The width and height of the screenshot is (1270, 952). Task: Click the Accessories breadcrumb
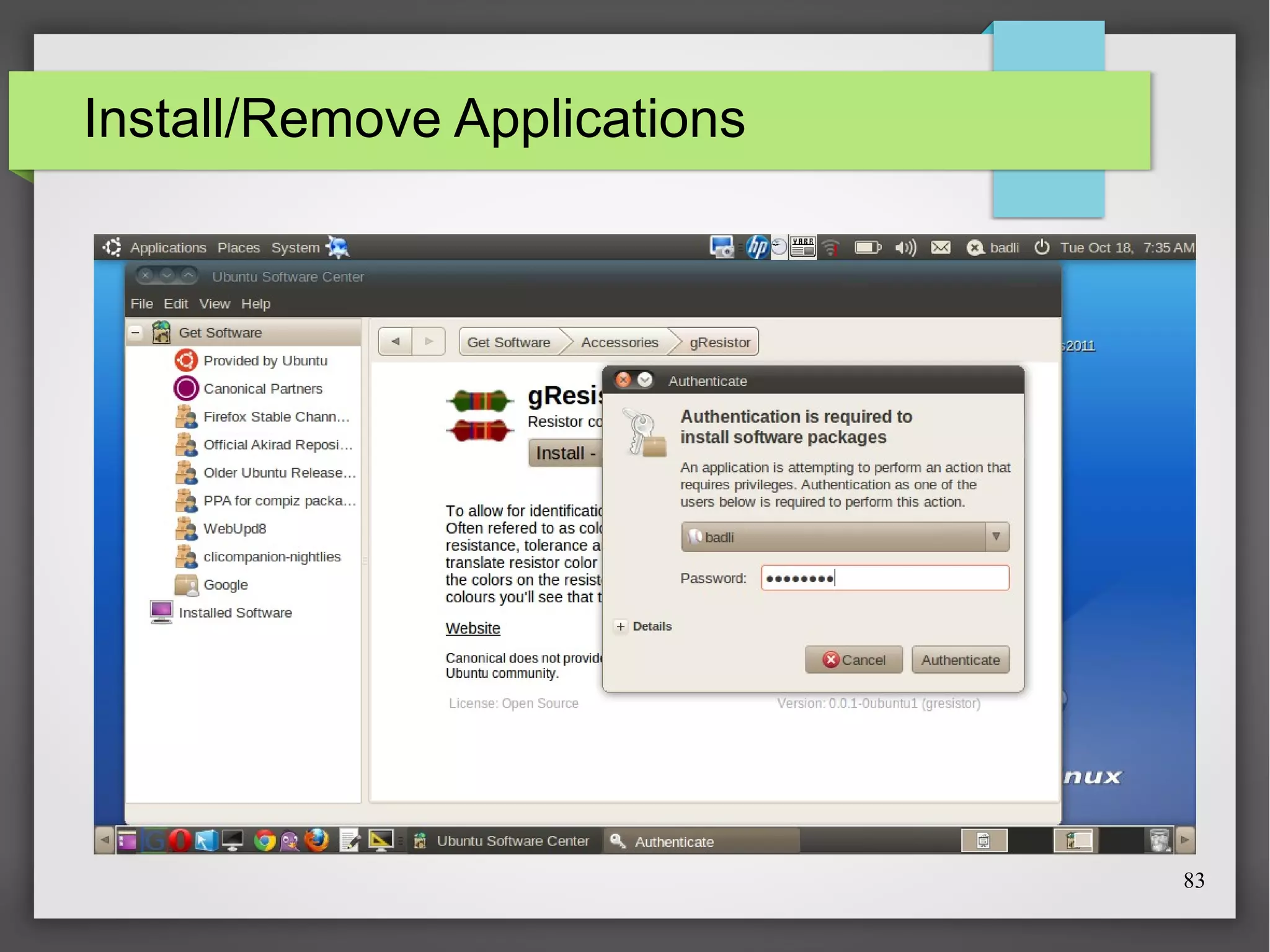[x=619, y=342]
